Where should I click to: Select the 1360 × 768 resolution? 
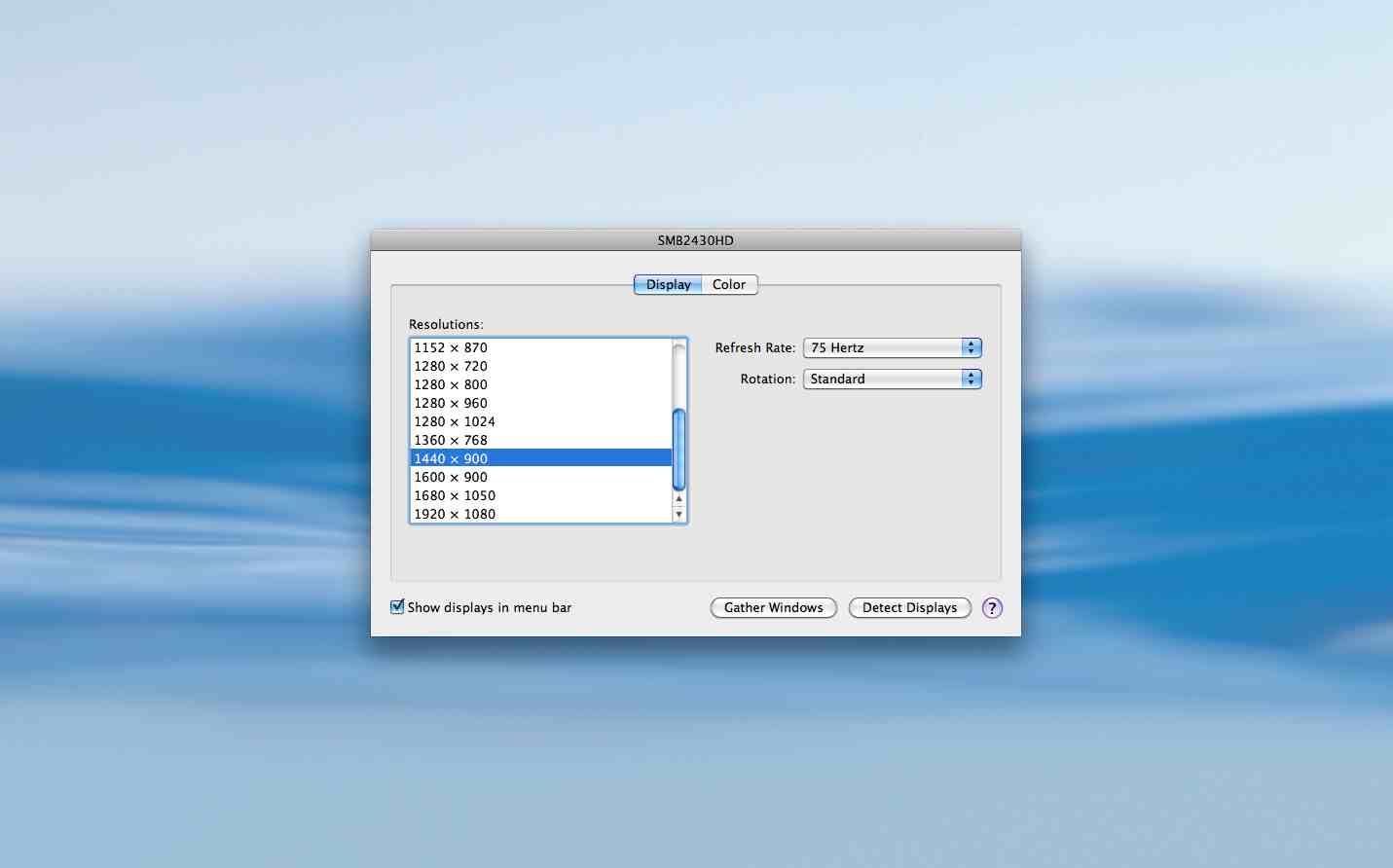point(451,441)
